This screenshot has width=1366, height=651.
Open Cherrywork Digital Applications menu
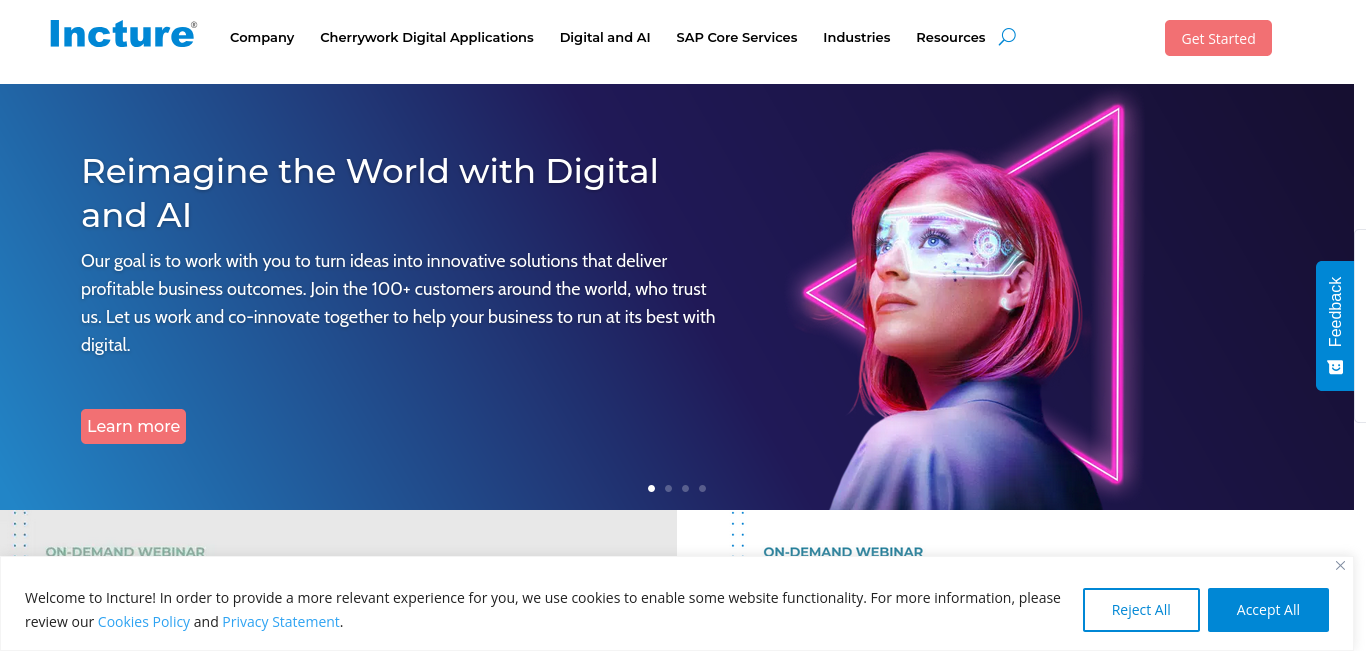tap(427, 37)
